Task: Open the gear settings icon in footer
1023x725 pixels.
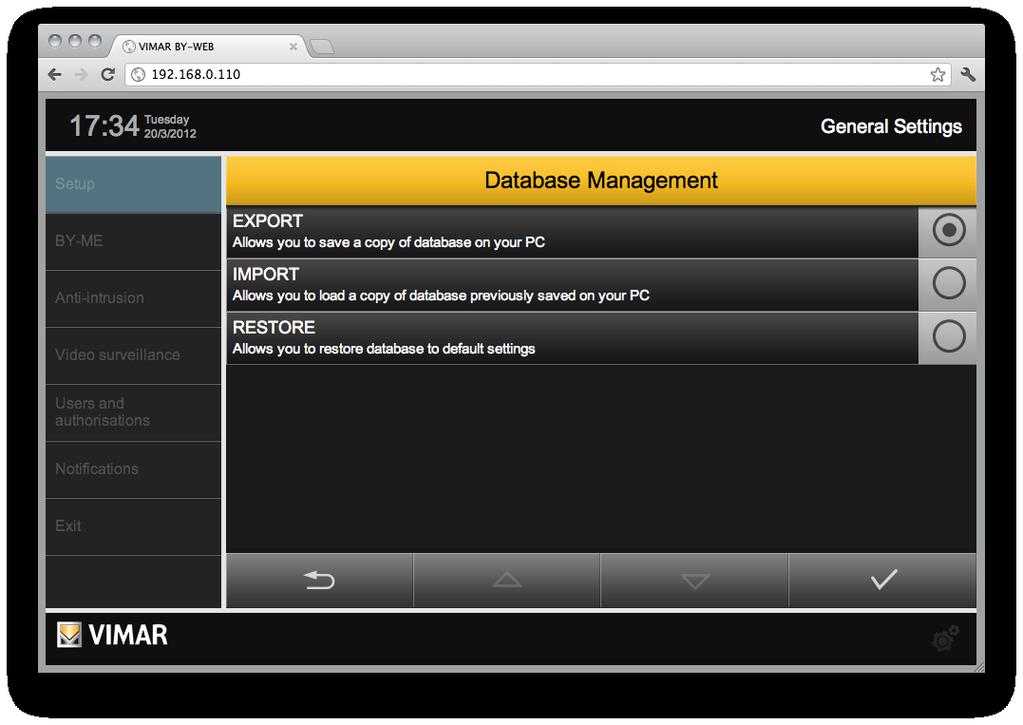Action: [945, 639]
